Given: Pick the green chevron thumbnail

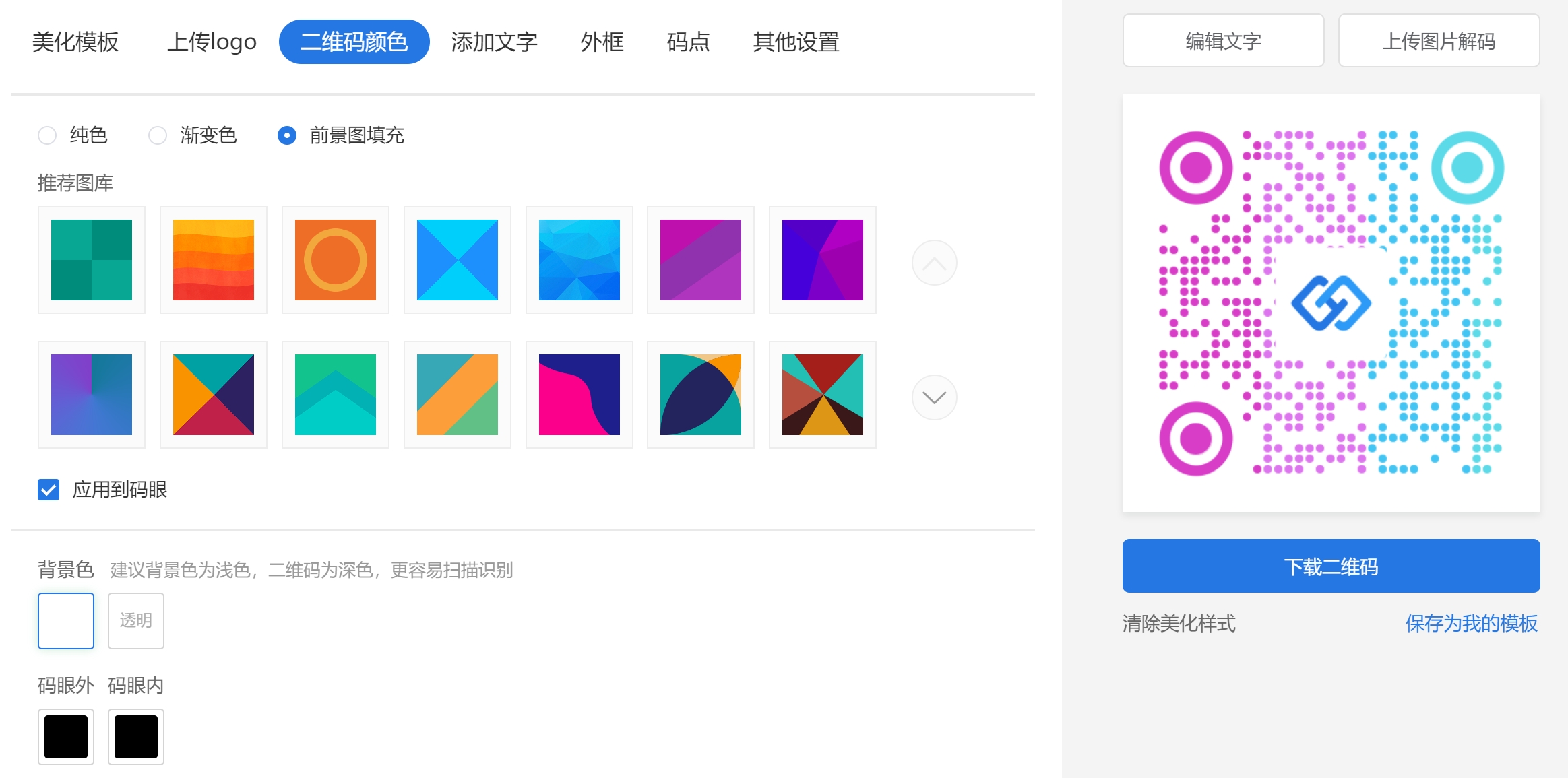Looking at the screenshot, I should click(x=336, y=395).
